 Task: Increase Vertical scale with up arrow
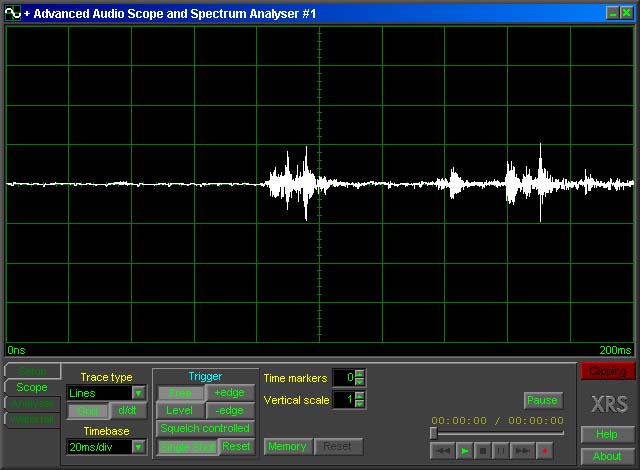click(x=360, y=396)
